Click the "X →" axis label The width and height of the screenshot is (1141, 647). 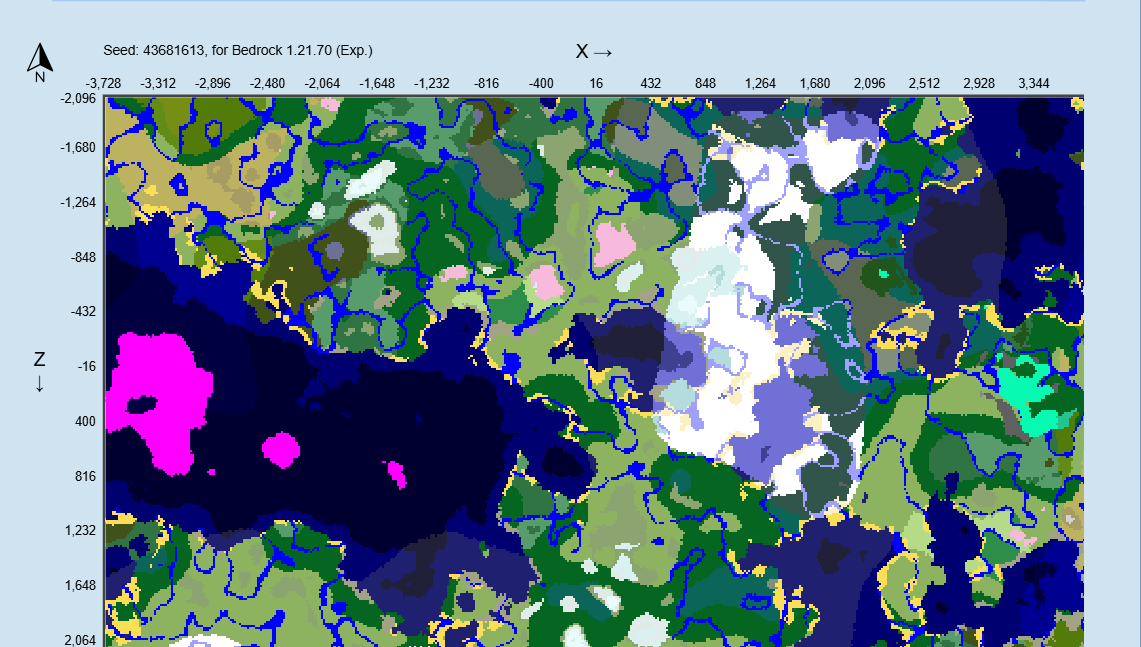pyautogui.click(x=594, y=52)
